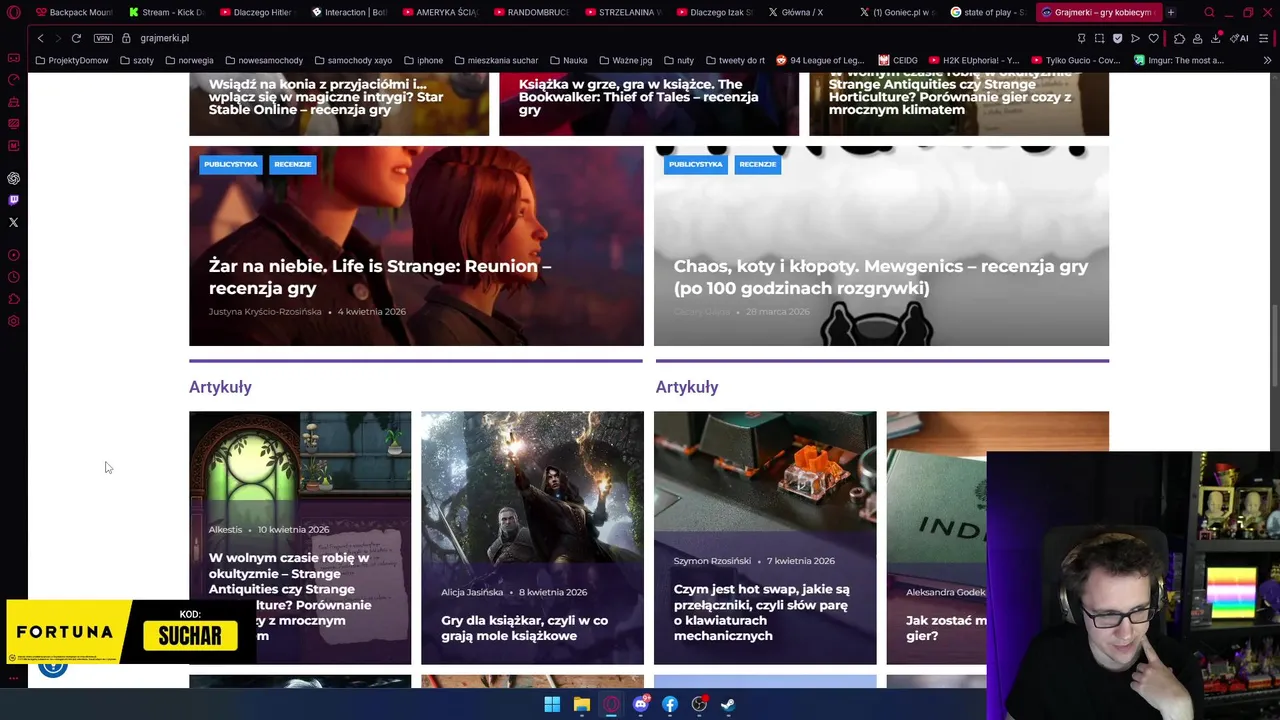The image size is (1280, 720).
Task: Open the Imgur bookmark
Action: [x=1178, y=60]
